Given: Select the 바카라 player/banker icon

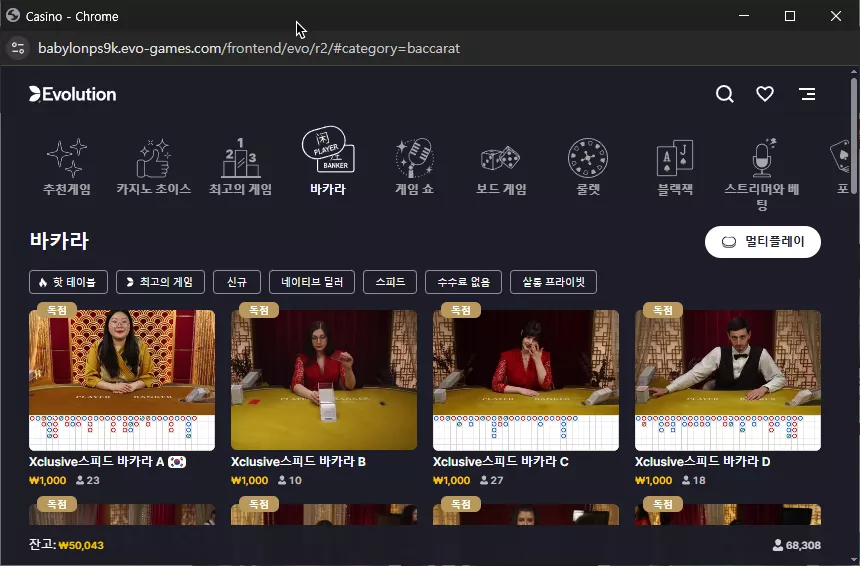Looking at the screenshot, I should coord(328,150).
